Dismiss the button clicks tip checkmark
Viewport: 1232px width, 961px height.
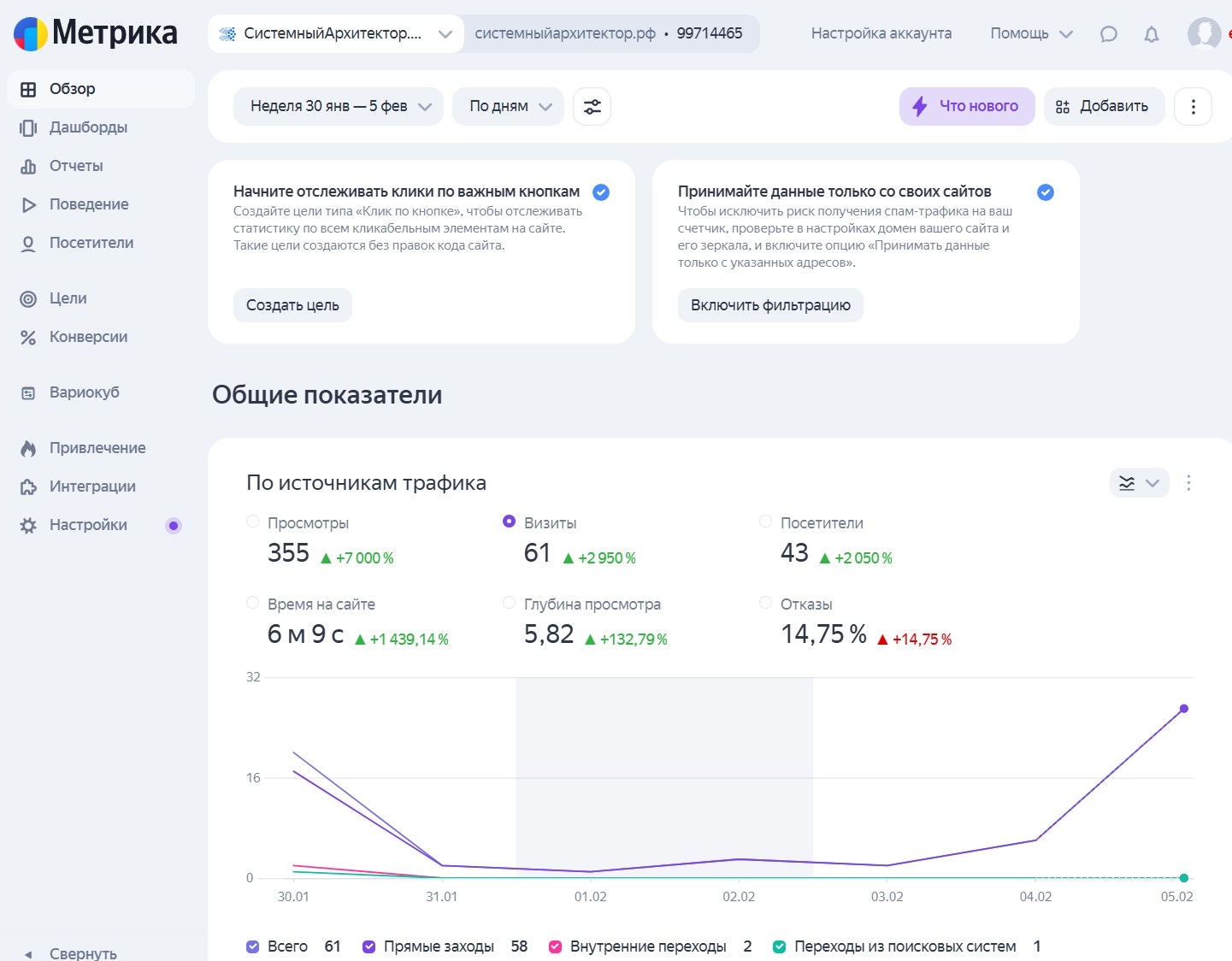[x=601, y=192]
